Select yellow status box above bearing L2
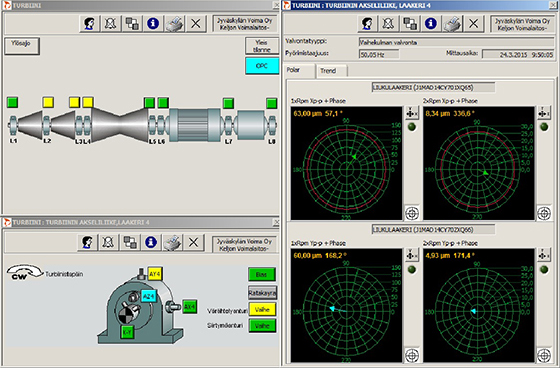 (48, 102)
